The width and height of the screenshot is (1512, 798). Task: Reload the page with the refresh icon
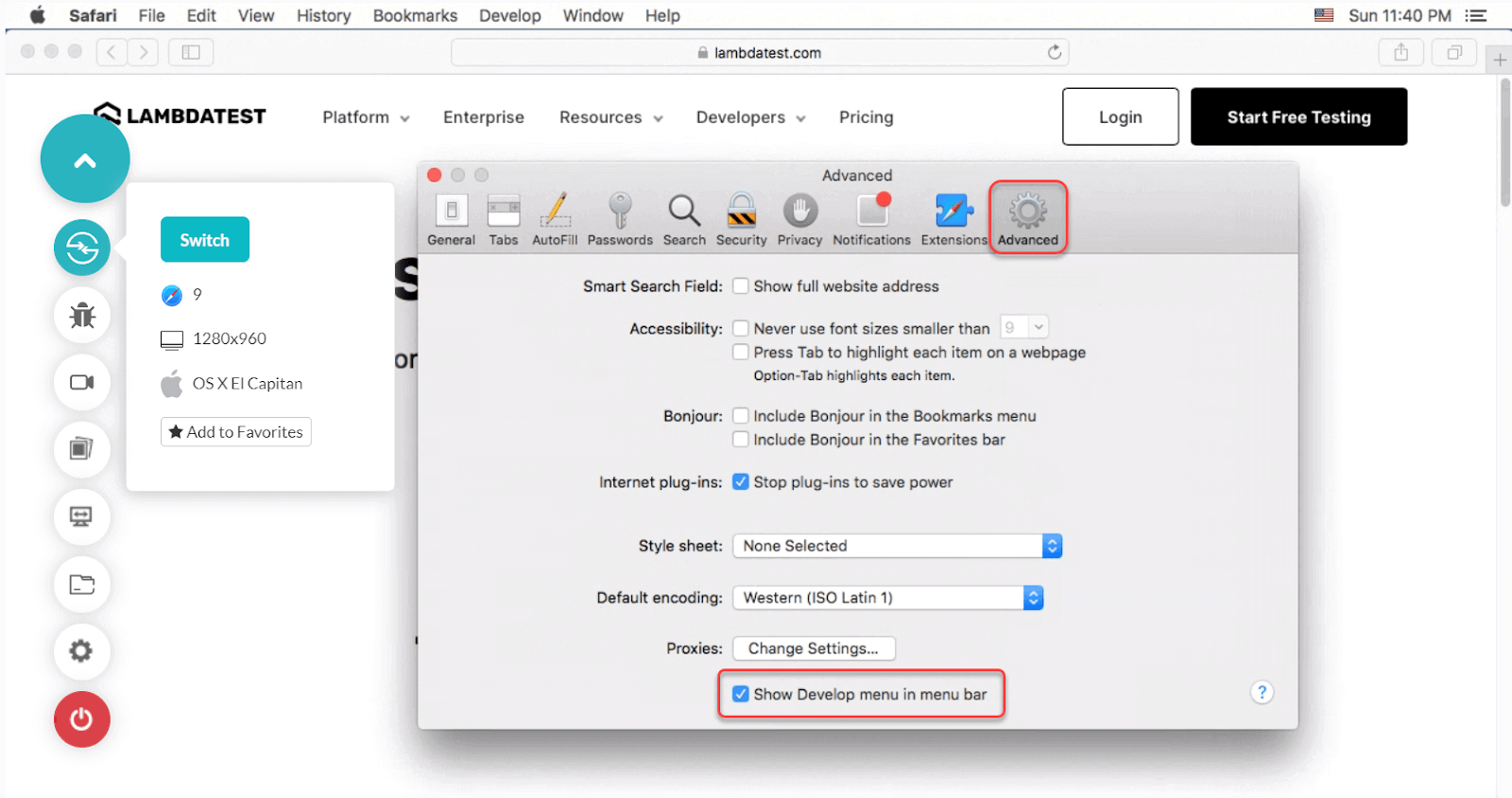[x=1055, y=52]
